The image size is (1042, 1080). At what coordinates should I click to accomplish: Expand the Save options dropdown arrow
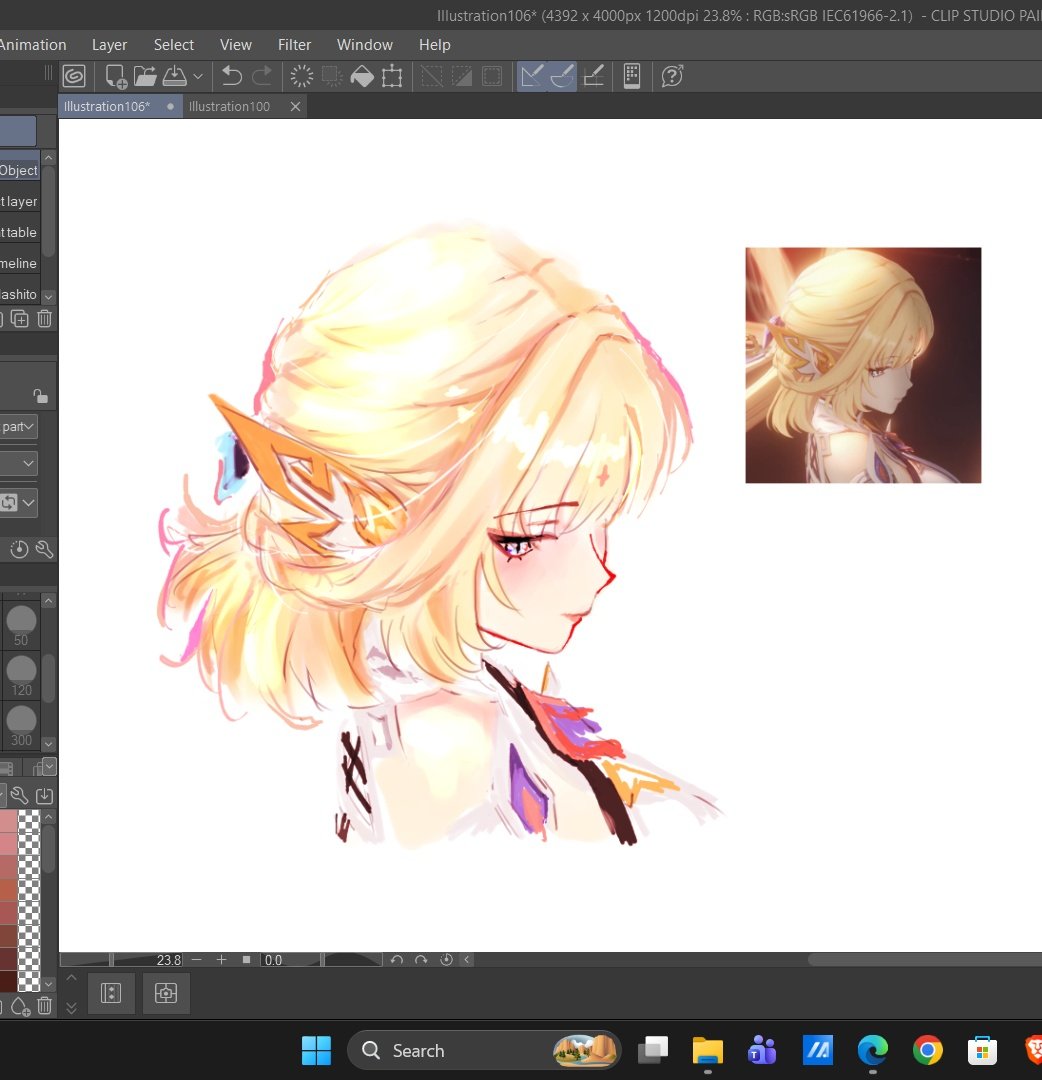coord(198,76)
